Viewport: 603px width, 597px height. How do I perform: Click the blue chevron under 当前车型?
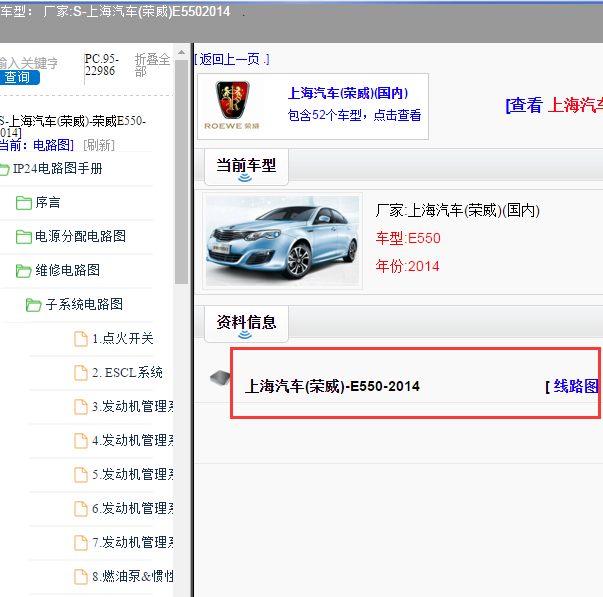point(245,178)
